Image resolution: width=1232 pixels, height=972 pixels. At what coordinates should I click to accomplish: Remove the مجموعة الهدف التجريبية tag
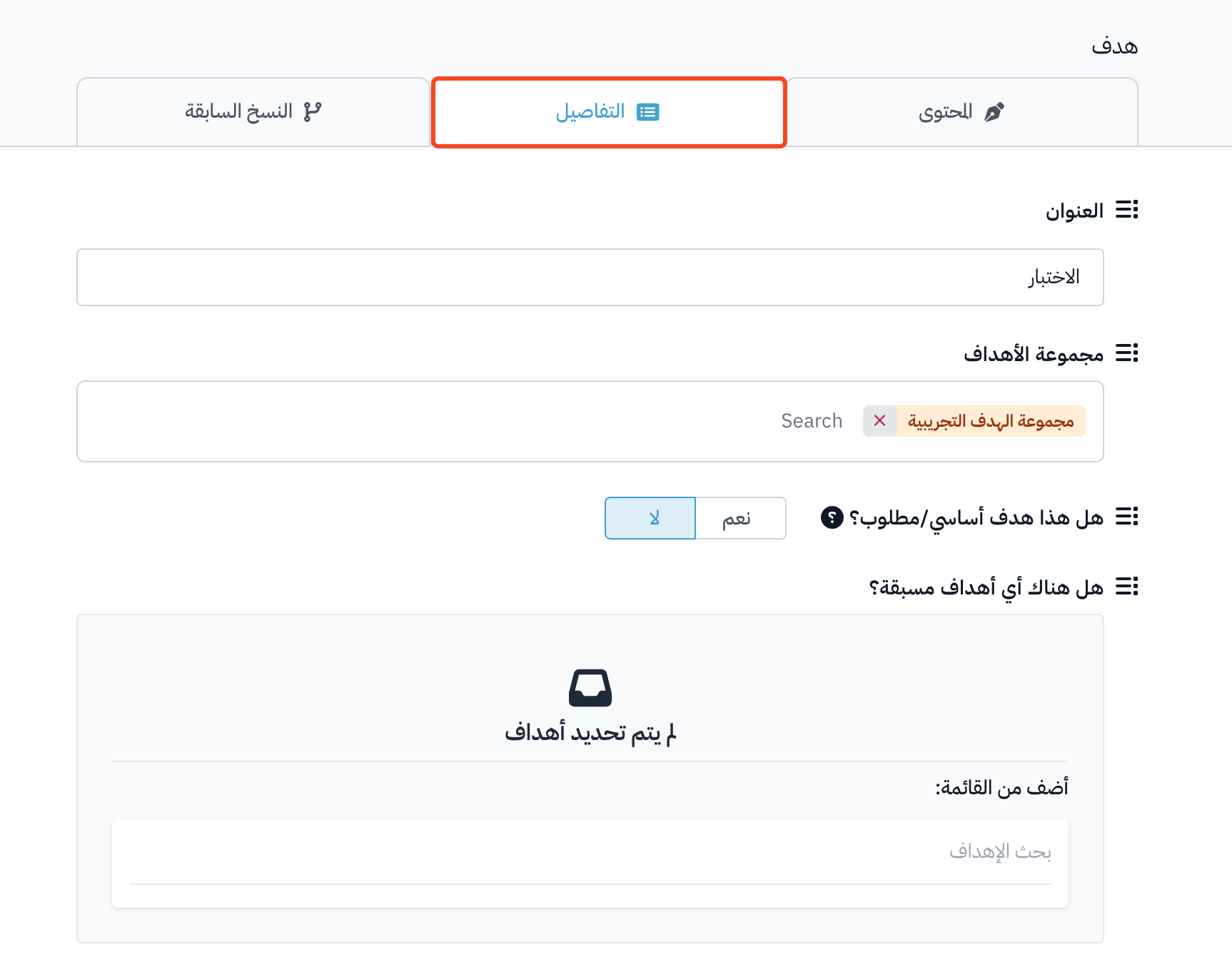coord(880,421)
